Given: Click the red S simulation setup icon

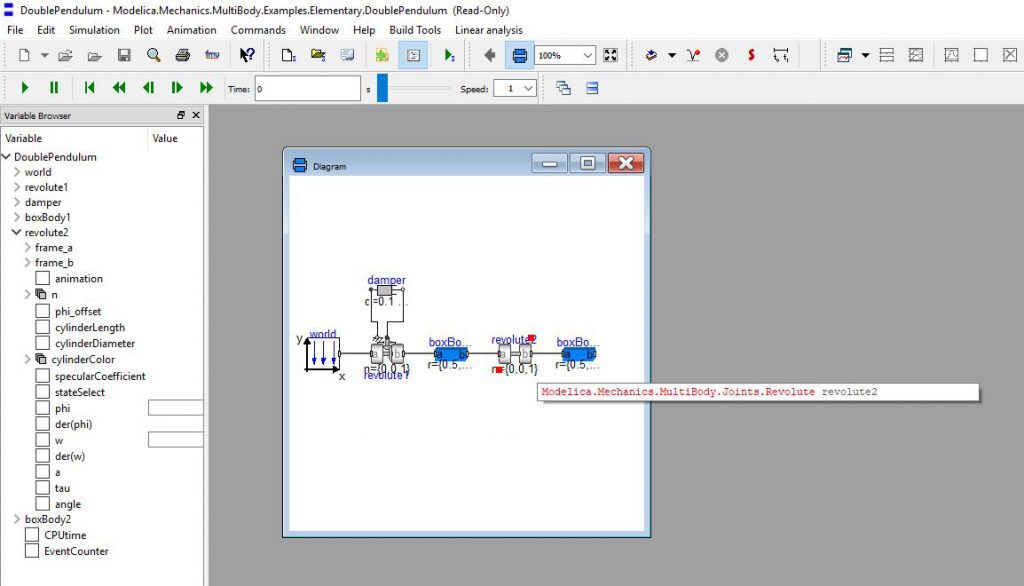Looking at the screenshot, I should (751, 56).
